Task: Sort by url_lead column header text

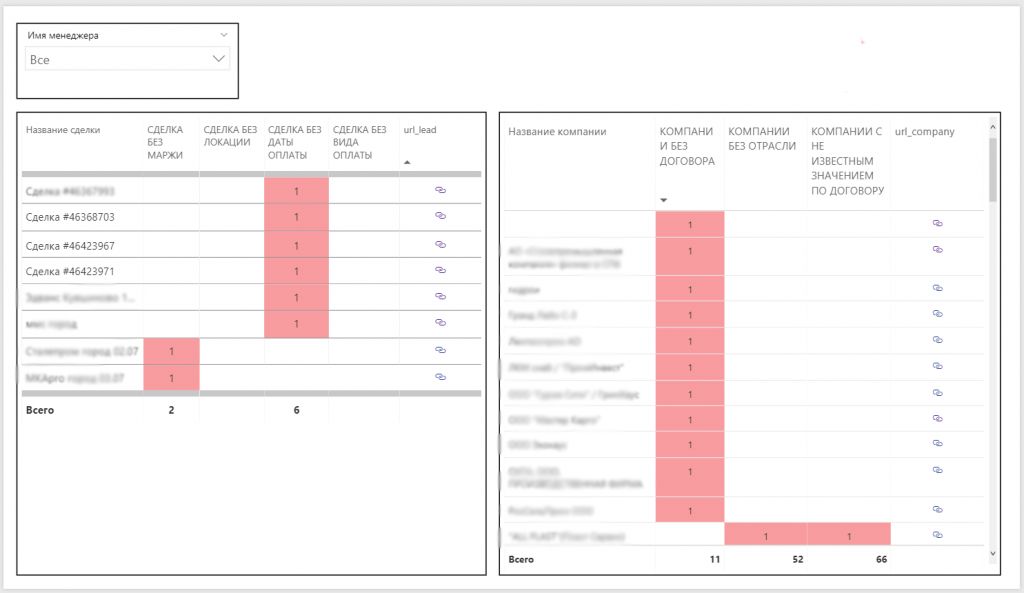Action: pos(420,130)
